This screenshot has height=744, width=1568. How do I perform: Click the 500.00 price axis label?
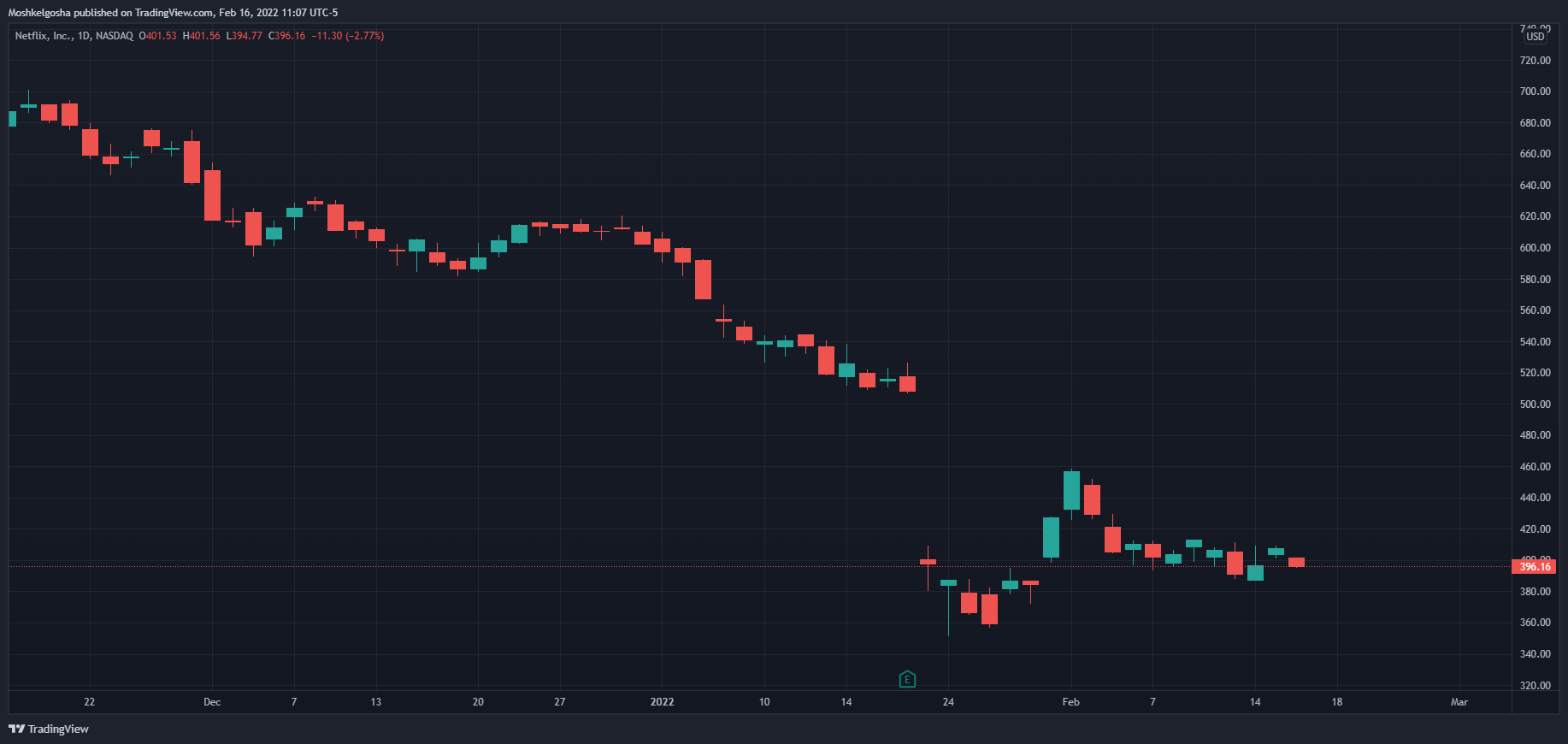tap(1535, 404)
